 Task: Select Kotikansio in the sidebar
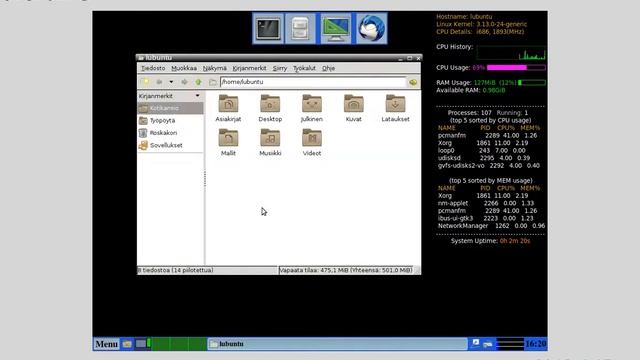pos(170,108)
